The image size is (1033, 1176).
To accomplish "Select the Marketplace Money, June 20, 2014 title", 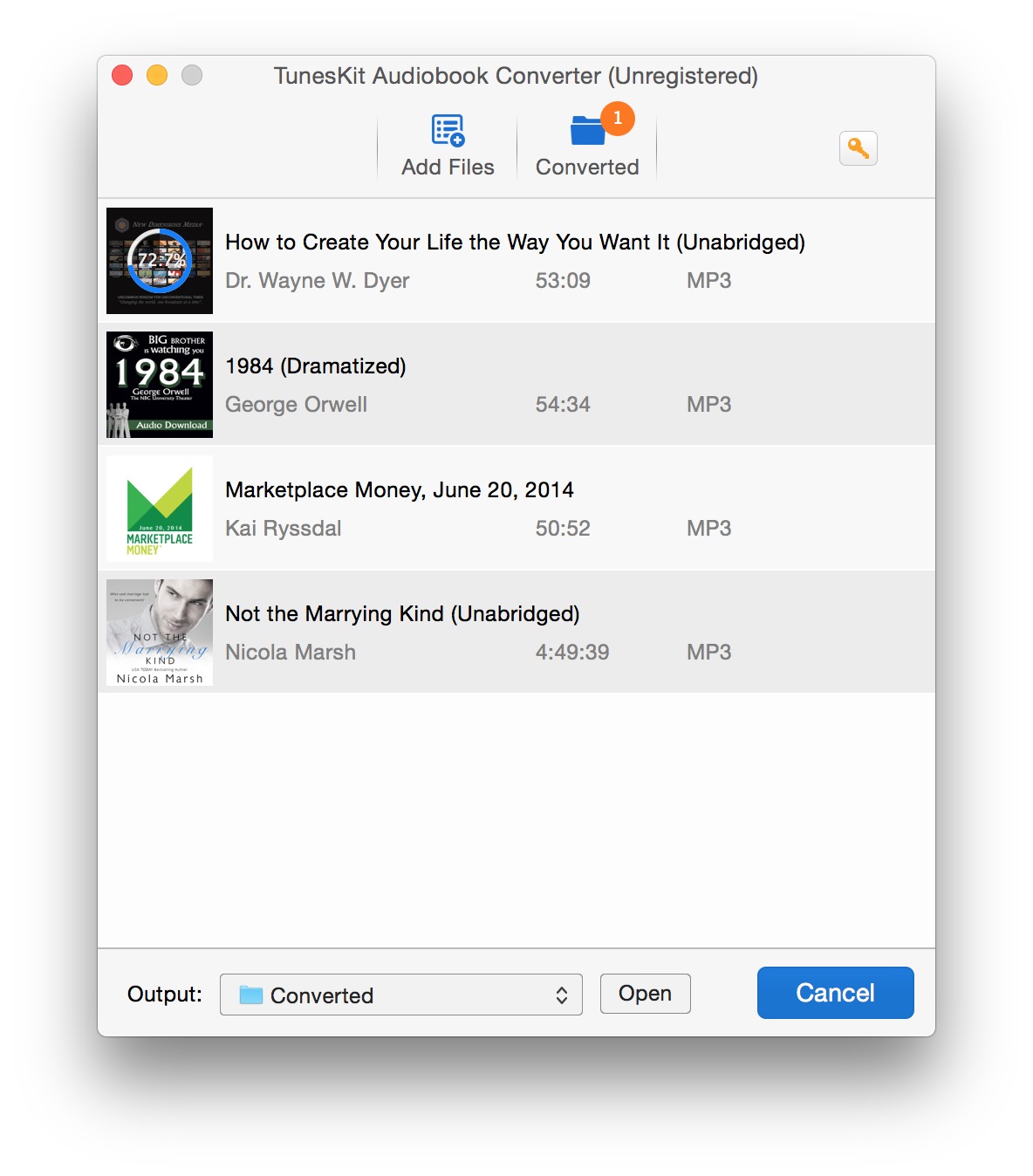I will (x=400, y=490).
